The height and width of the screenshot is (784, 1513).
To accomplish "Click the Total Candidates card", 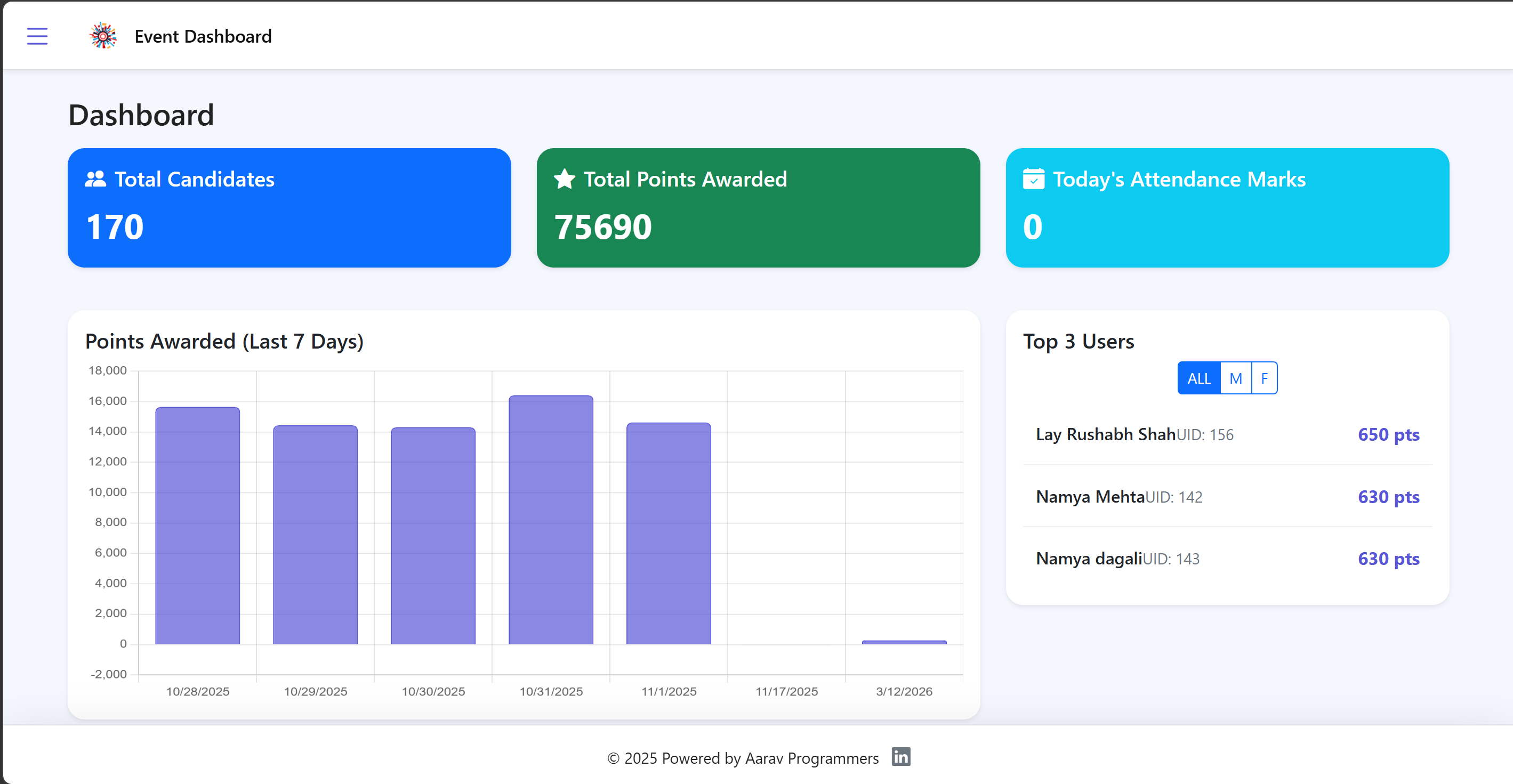I will coord(289,208).
